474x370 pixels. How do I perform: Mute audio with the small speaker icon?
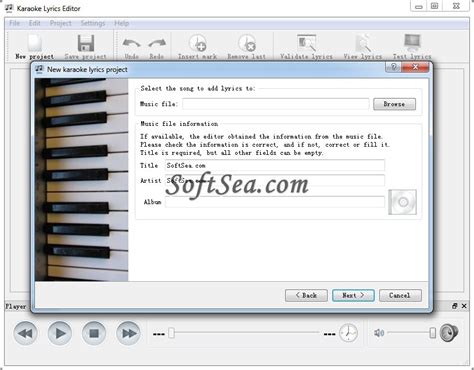click(379, 333)
